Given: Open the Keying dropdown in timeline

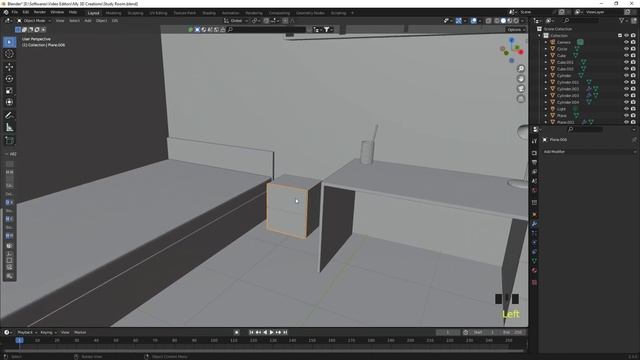Looking at the screenshot, I should point(48,332).
